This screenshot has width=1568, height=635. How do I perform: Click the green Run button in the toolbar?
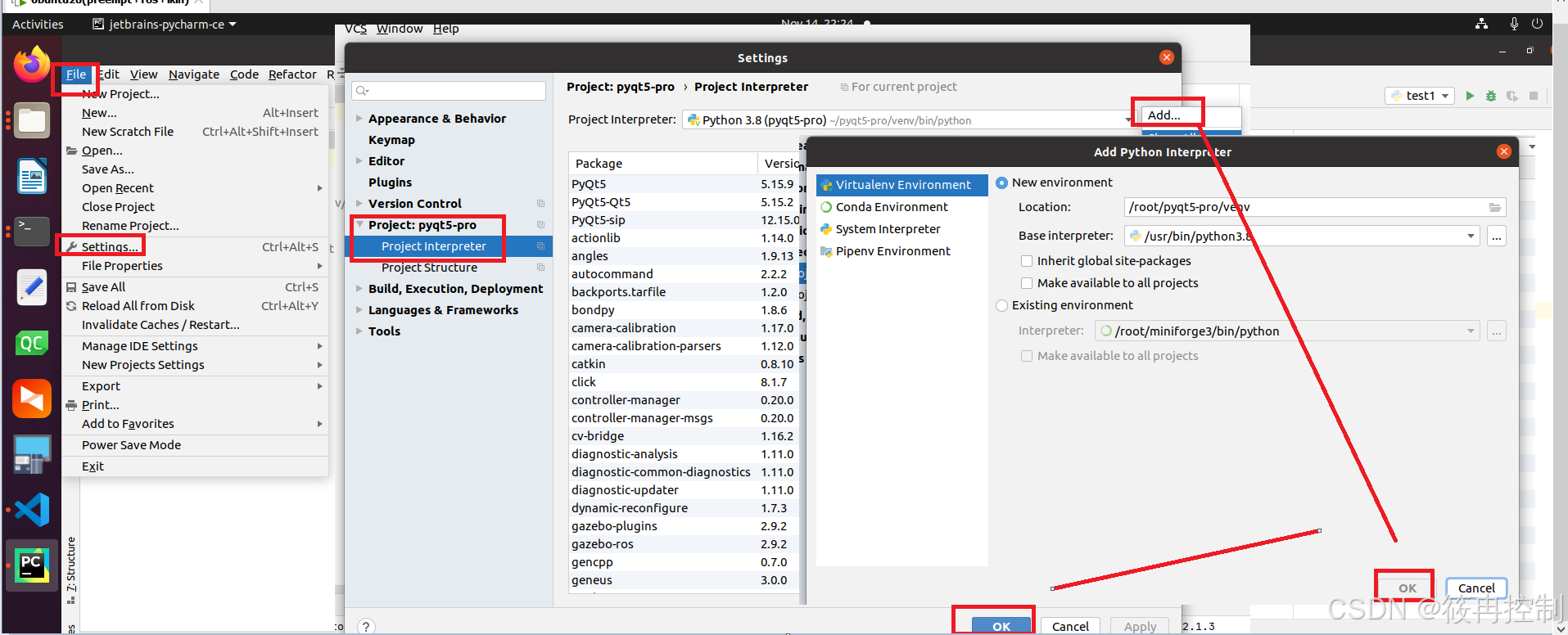[x=1470, y=96]
